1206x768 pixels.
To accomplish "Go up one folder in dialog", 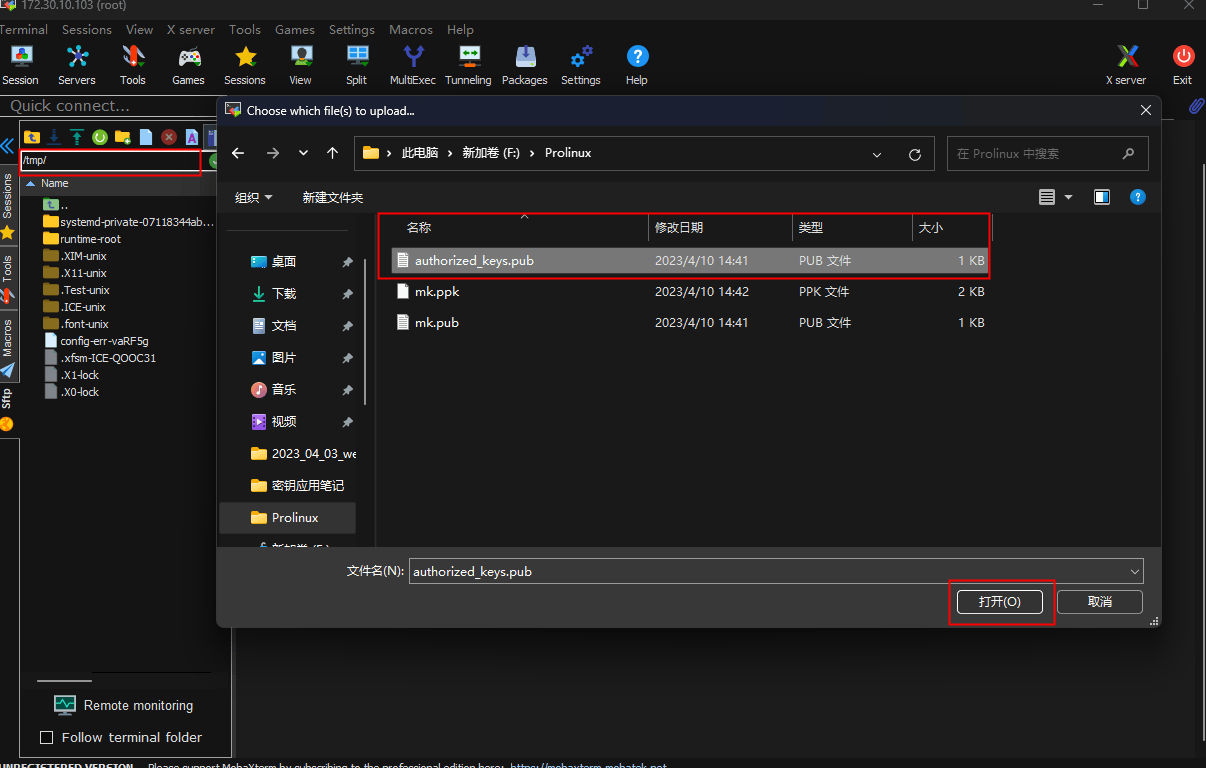I will (x=333, y=153).
